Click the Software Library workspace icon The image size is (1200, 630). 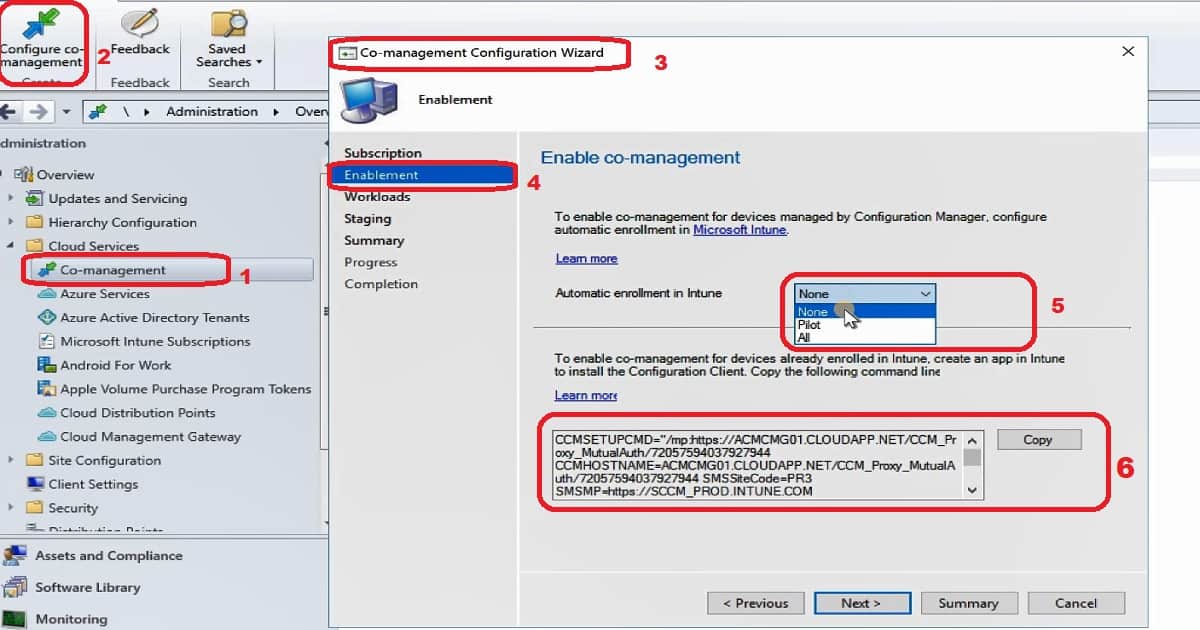[x=14, y=587]
